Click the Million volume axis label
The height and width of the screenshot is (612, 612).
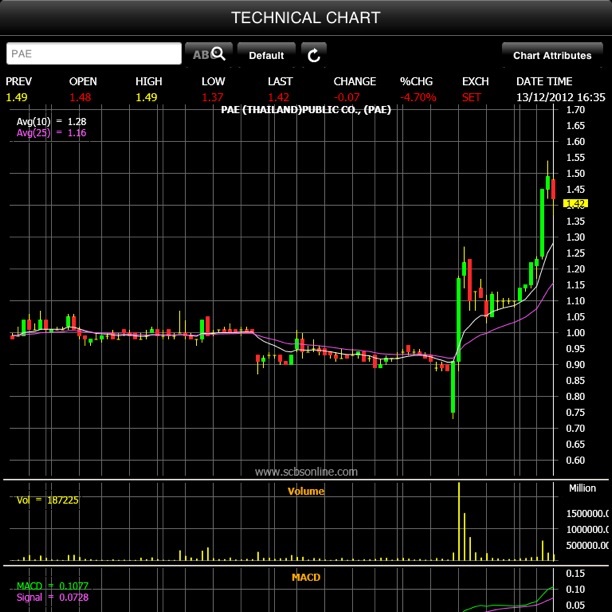(x=582, y=488)
